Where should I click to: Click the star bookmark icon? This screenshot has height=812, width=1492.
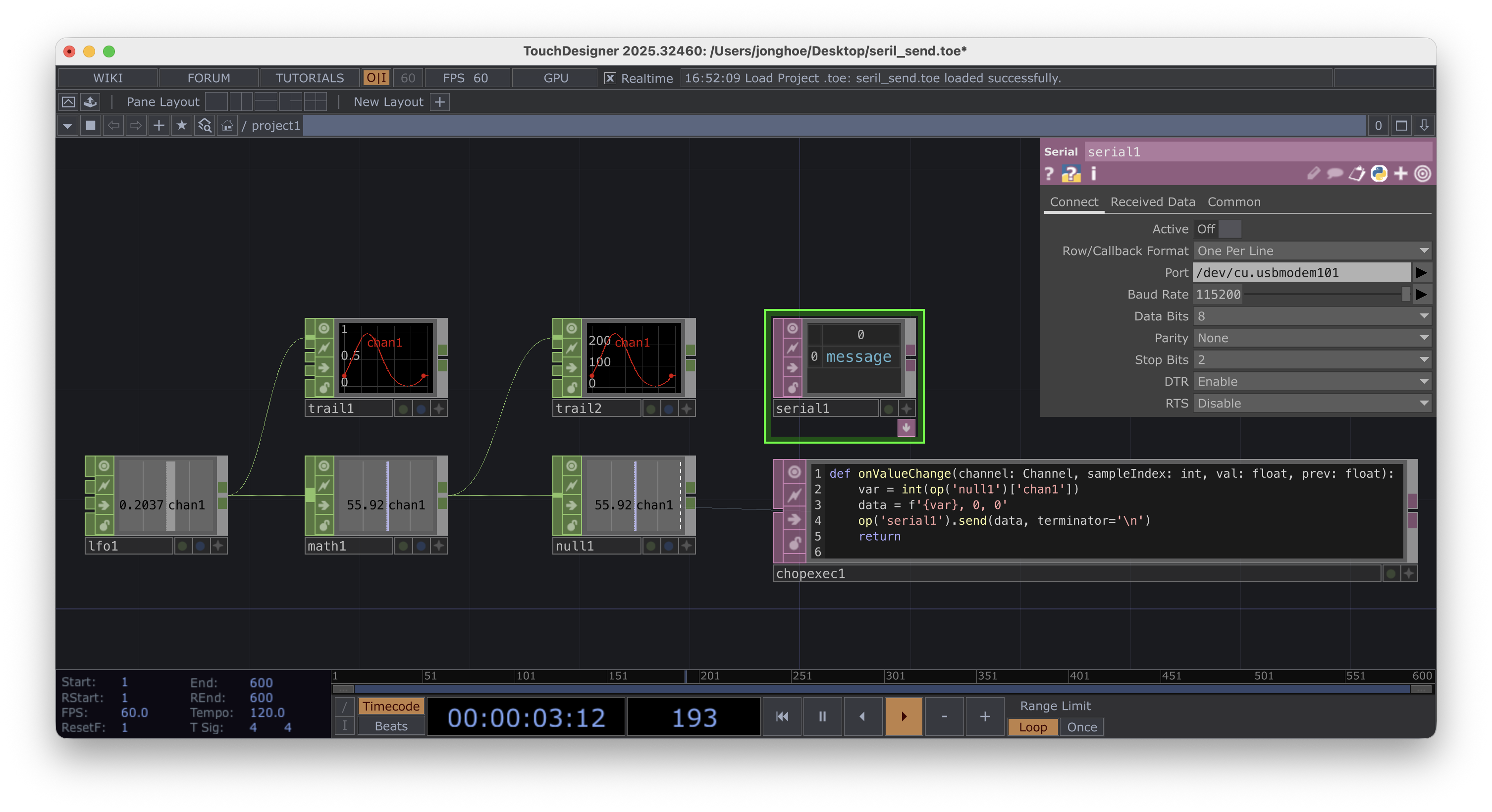click(182, 125)
